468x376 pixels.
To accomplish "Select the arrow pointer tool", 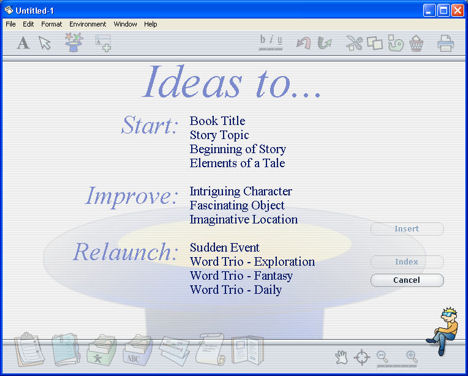I will [x=45, y=43].
